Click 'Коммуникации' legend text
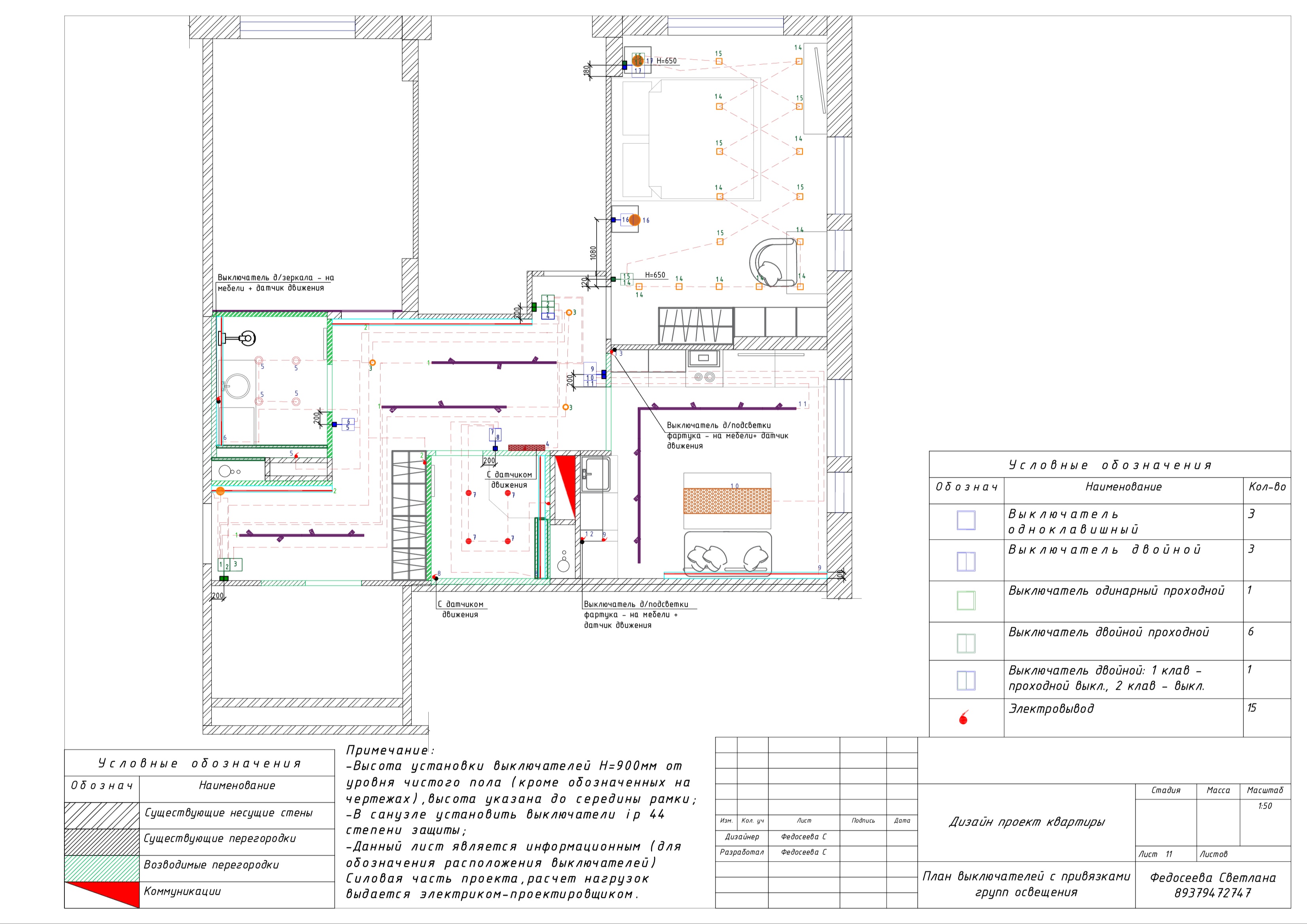The height and width of the screenshot is (924, 1307). coord(182,891)
